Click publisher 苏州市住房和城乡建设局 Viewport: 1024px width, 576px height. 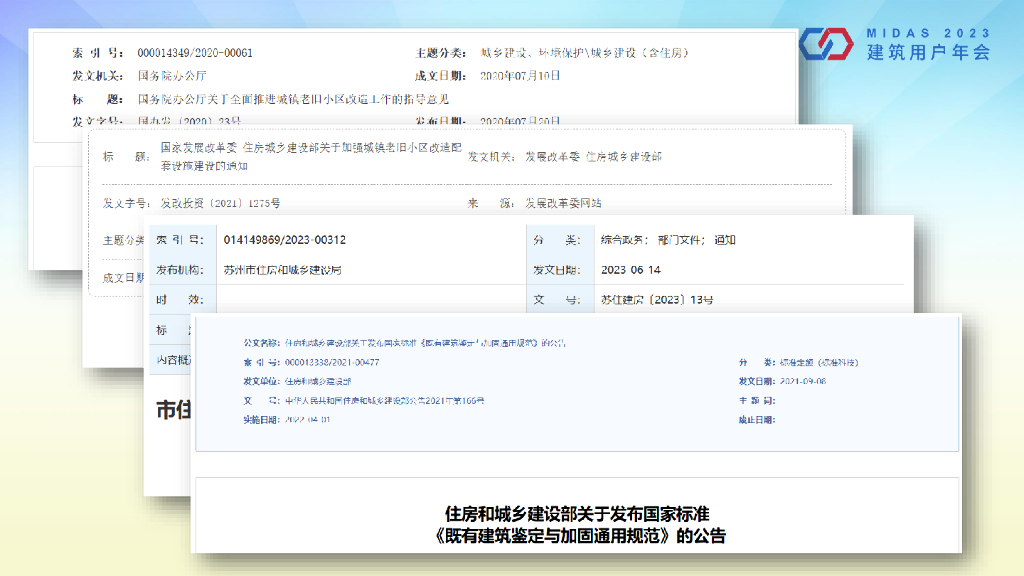(x=282, y=270)
